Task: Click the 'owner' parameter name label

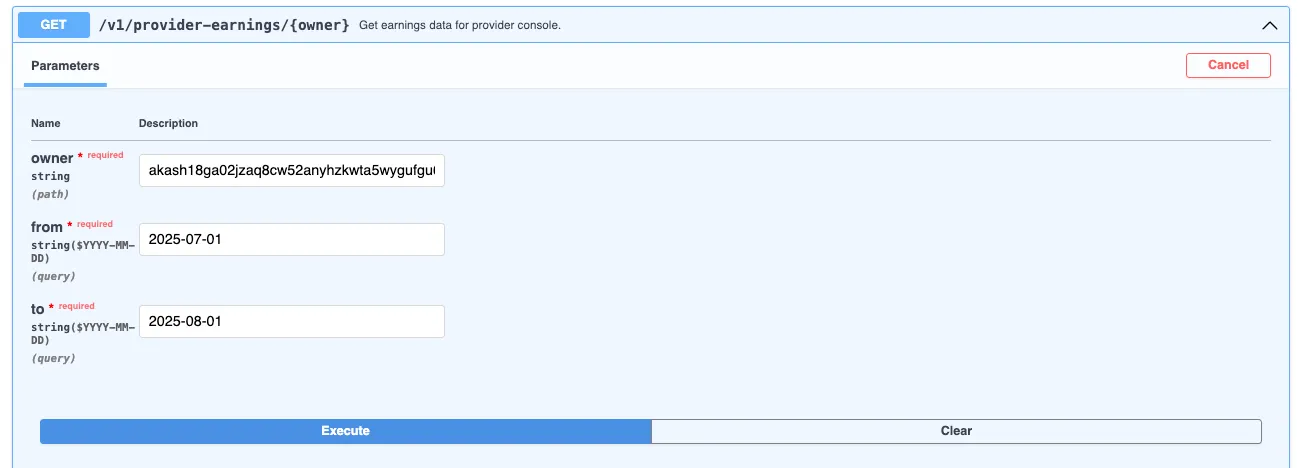Action: coord(52,158)
